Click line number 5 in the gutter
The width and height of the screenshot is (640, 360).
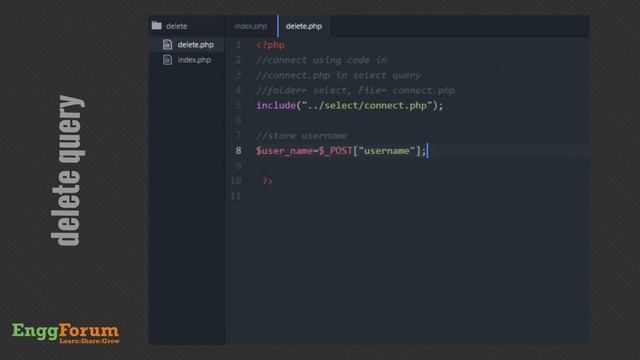tap(238, 105)
